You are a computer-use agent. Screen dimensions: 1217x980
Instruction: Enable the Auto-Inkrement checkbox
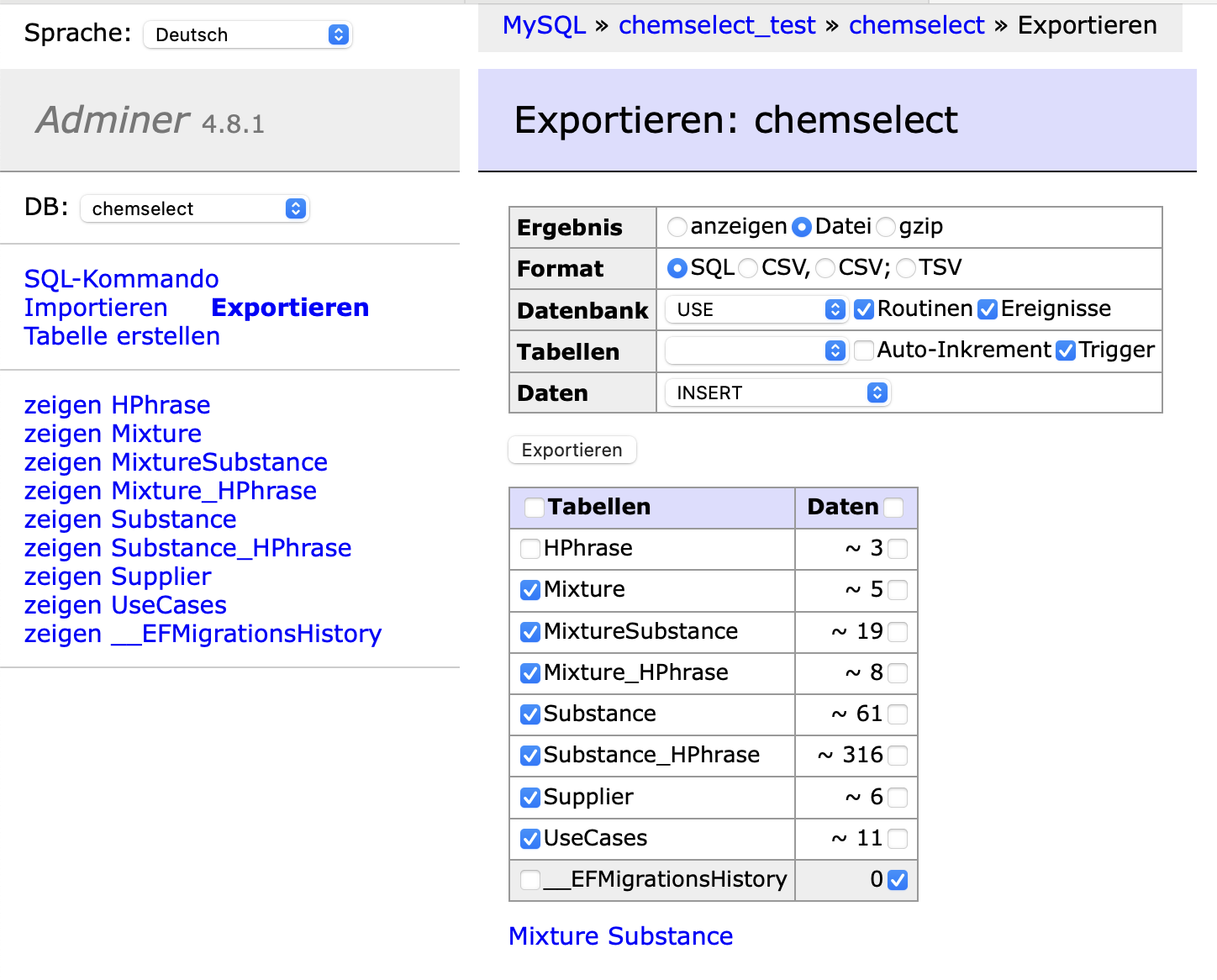click(x=863, y=350)
